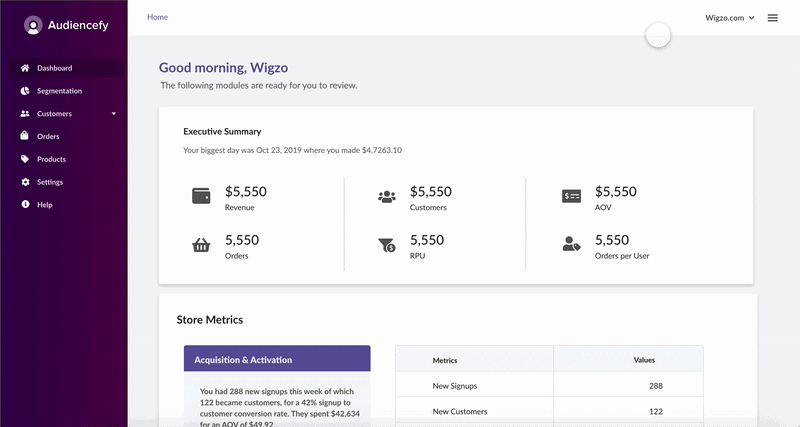Open the Wigzo.com account dropdown

(x=730, y=18)
